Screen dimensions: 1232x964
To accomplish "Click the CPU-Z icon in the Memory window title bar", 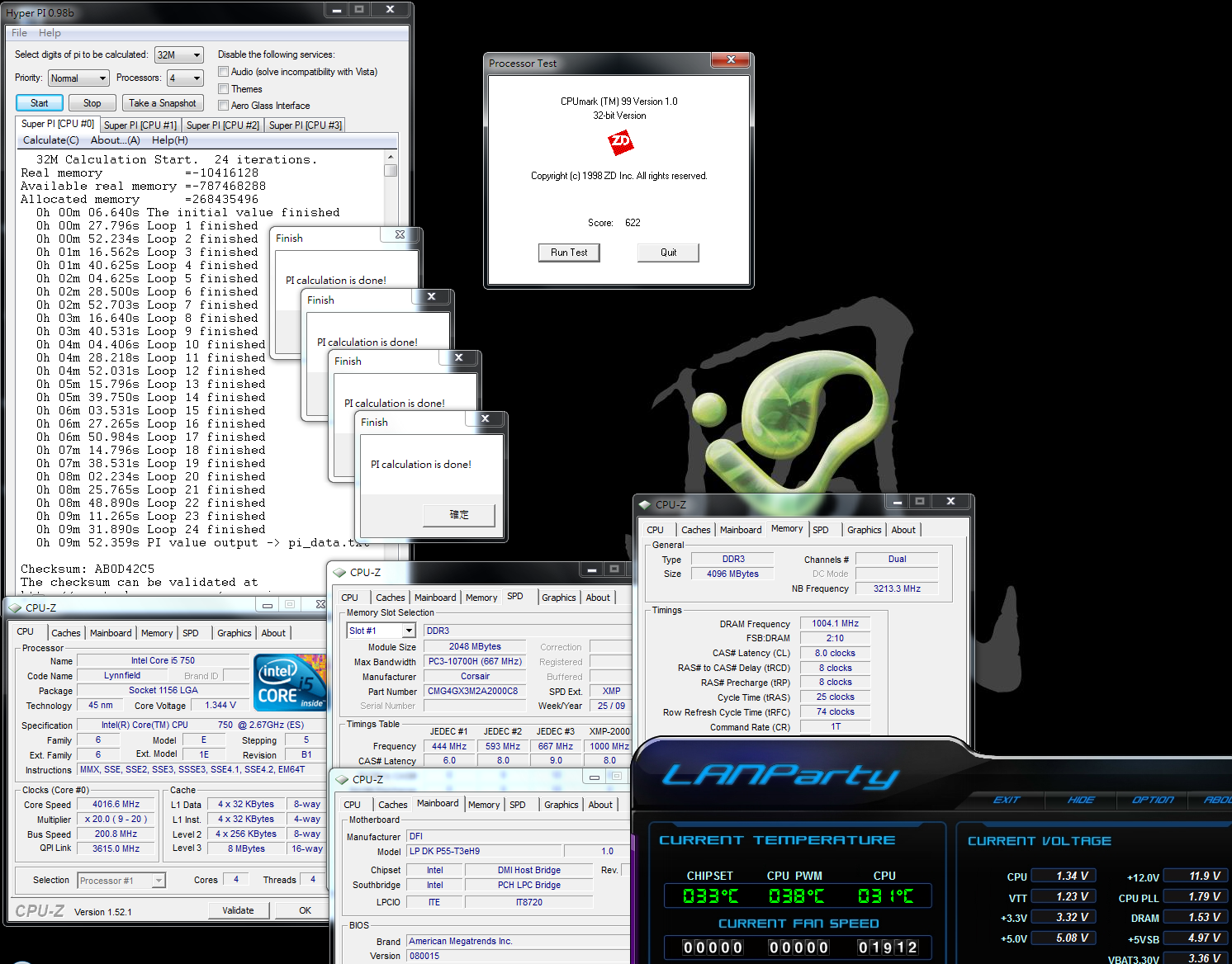I will pyautogui.click(x=645, y=504).
